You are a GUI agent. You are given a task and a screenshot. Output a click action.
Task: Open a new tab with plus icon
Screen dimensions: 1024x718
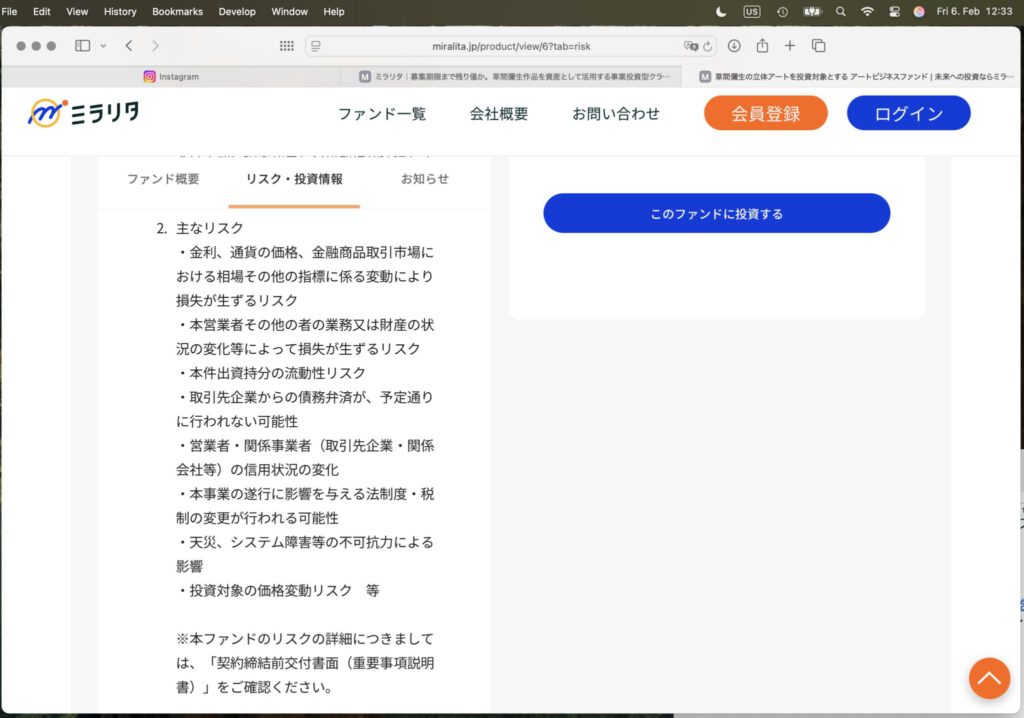(x=790, y=46)
